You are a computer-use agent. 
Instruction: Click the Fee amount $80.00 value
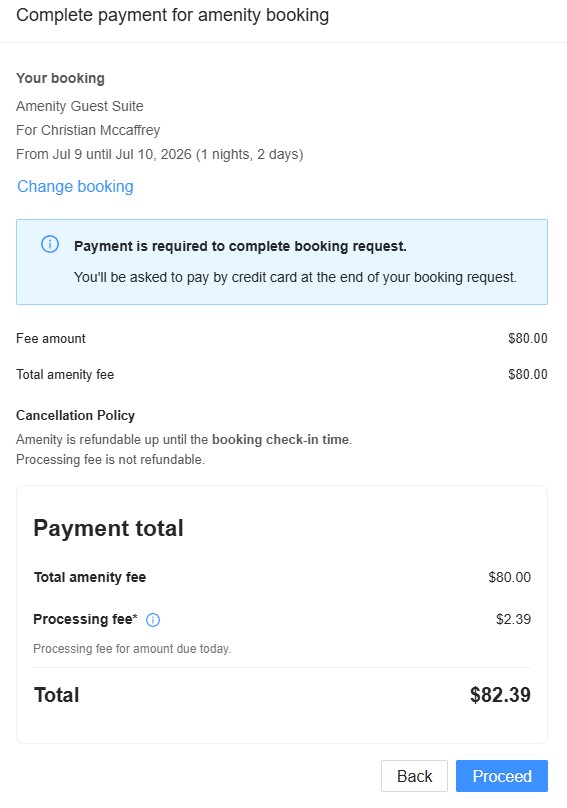click(528, 339)
